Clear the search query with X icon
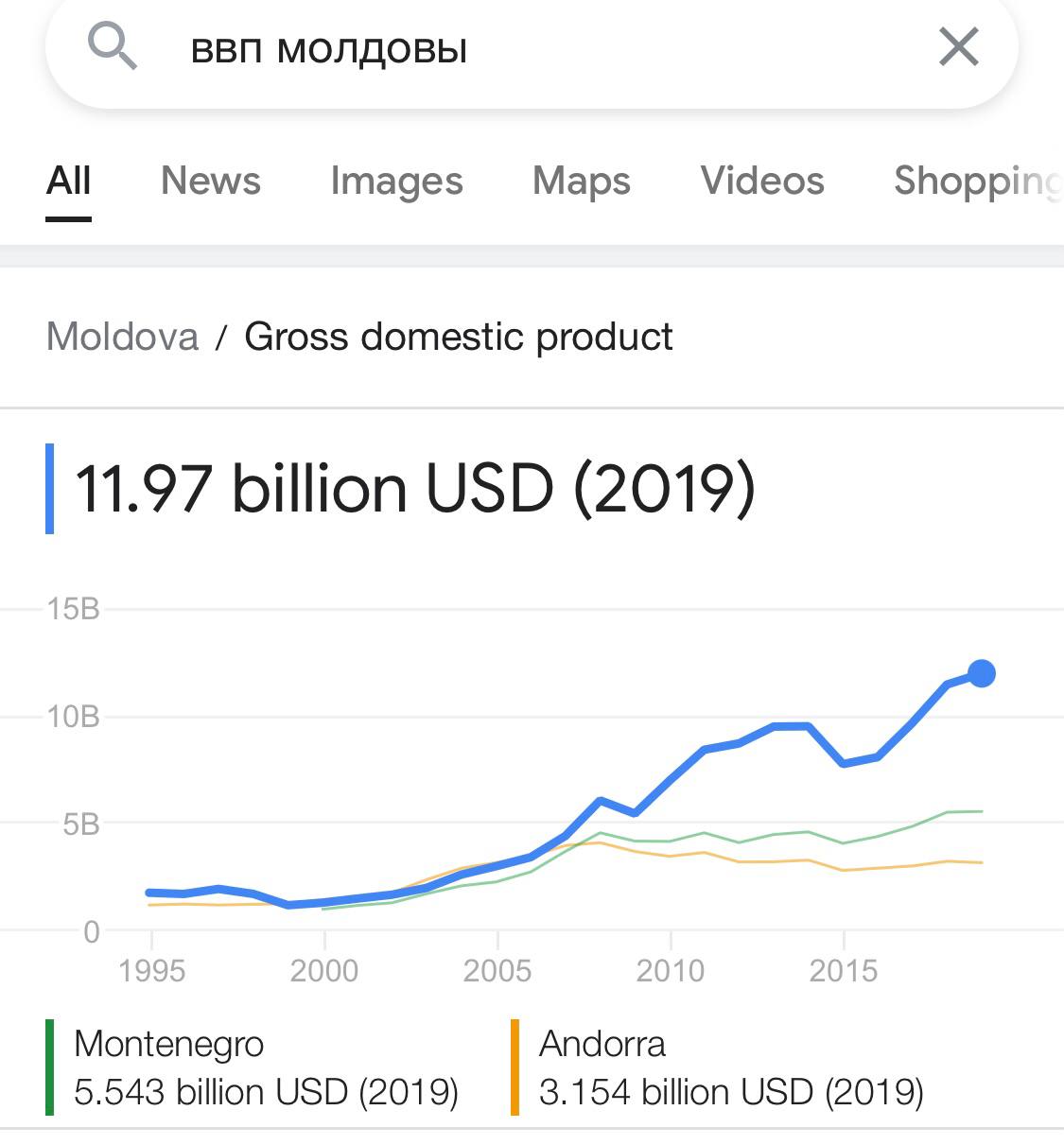The width and height of the screenshot is (1064, 1145). coord(958,46)
